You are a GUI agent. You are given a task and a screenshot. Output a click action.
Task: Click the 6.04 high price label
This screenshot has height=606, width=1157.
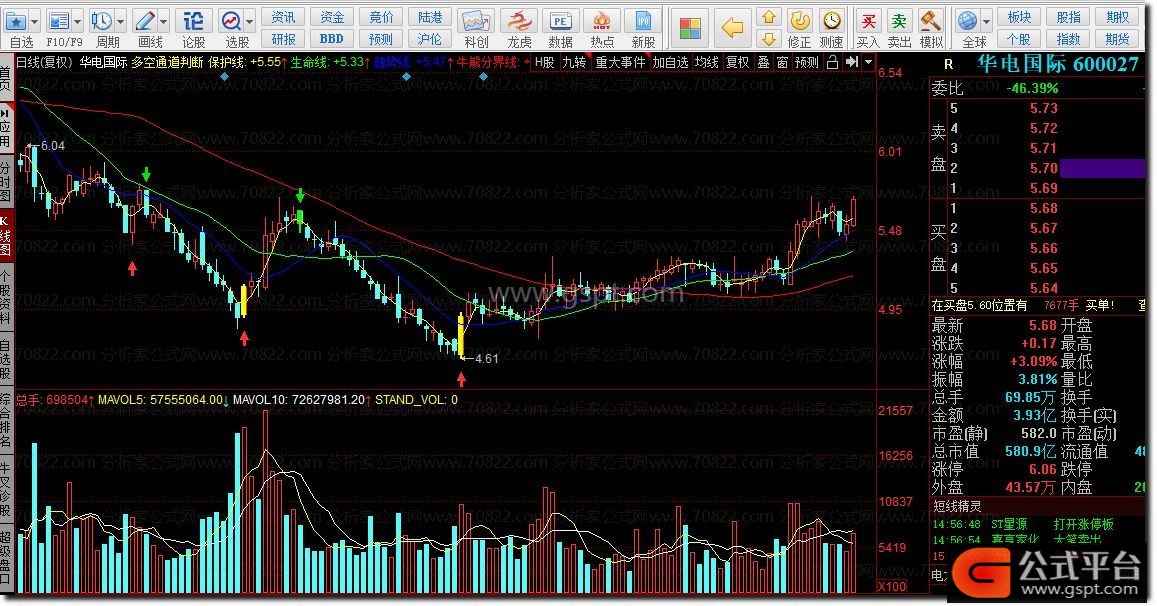52,145
